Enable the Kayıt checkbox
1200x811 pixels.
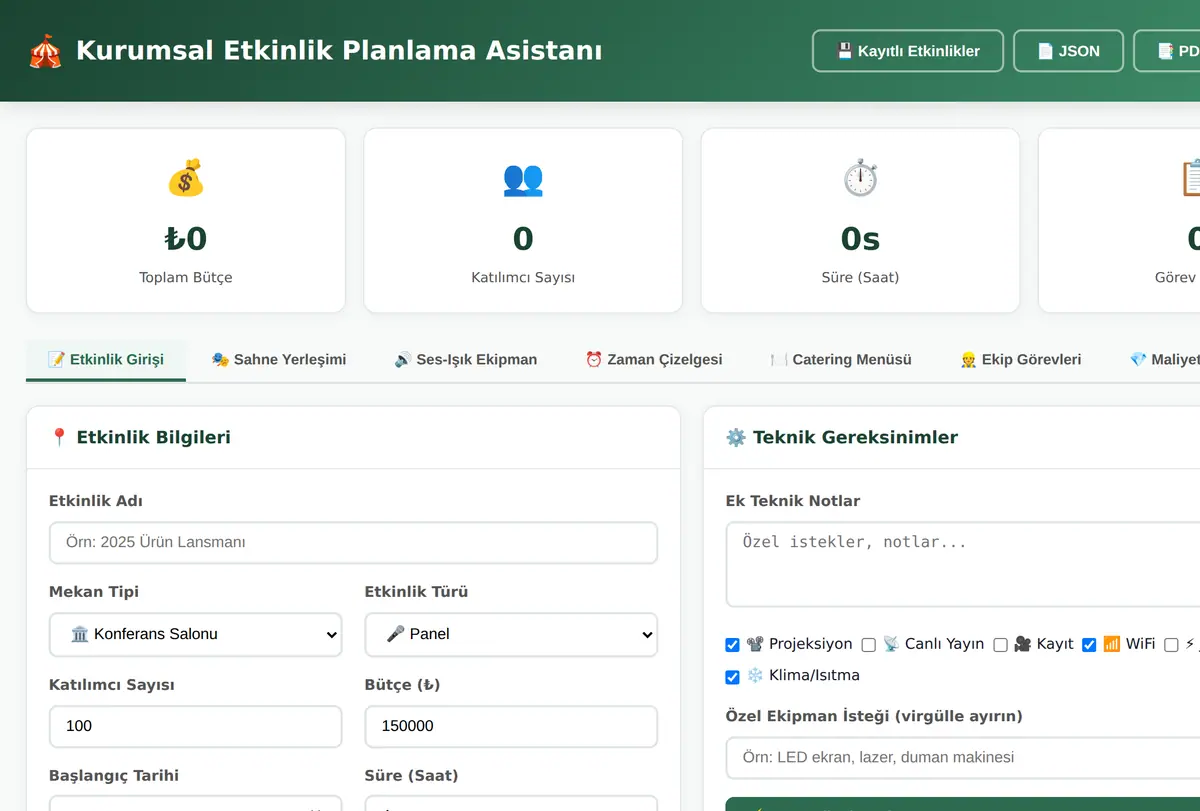click(1000, 645)
